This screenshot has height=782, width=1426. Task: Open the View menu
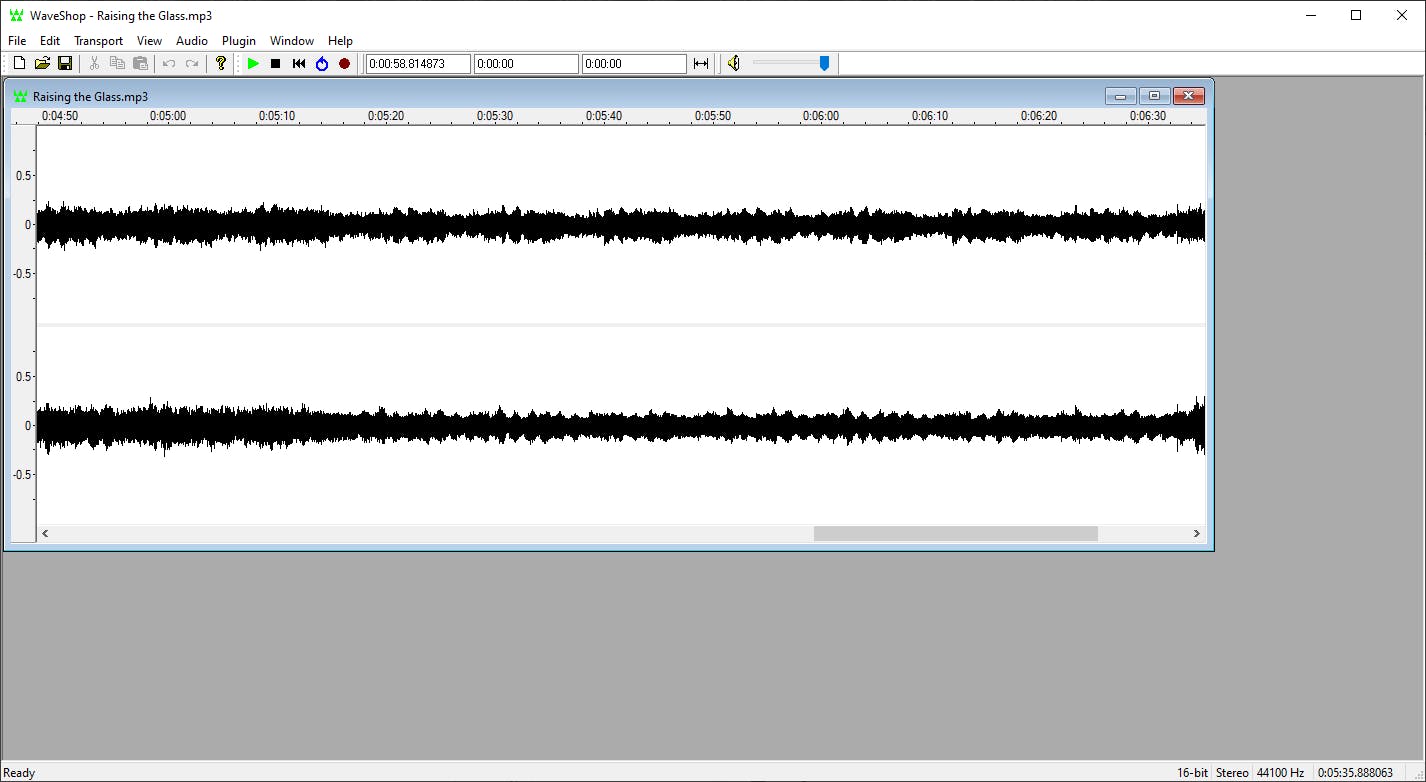tap(149, 41)
